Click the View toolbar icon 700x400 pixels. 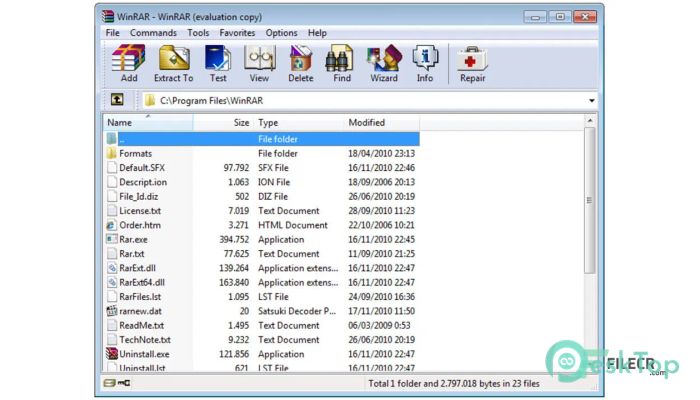[x=259, y=63]
